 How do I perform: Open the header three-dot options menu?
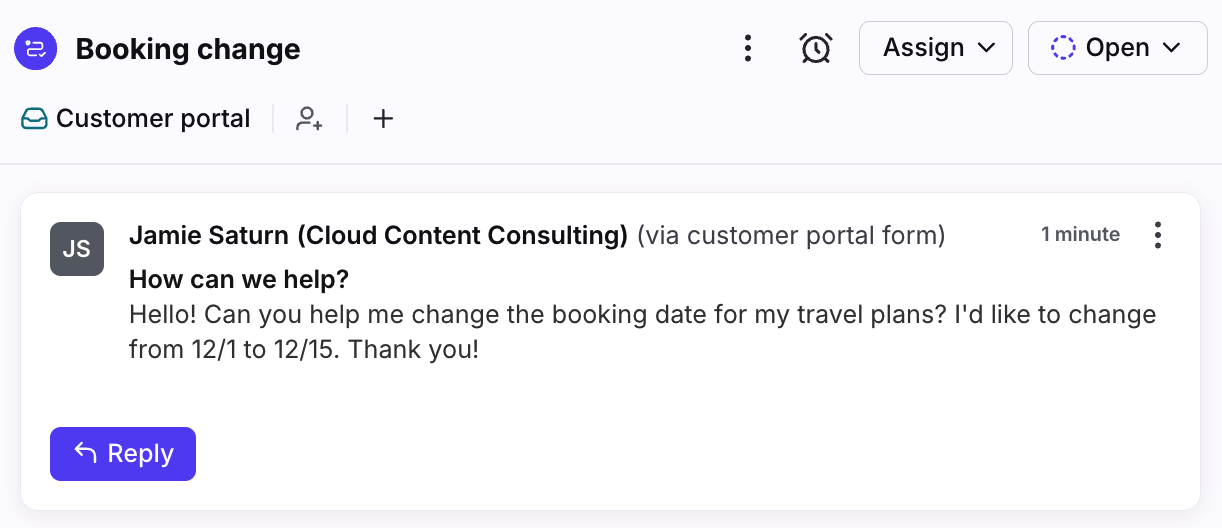(747, 48)
